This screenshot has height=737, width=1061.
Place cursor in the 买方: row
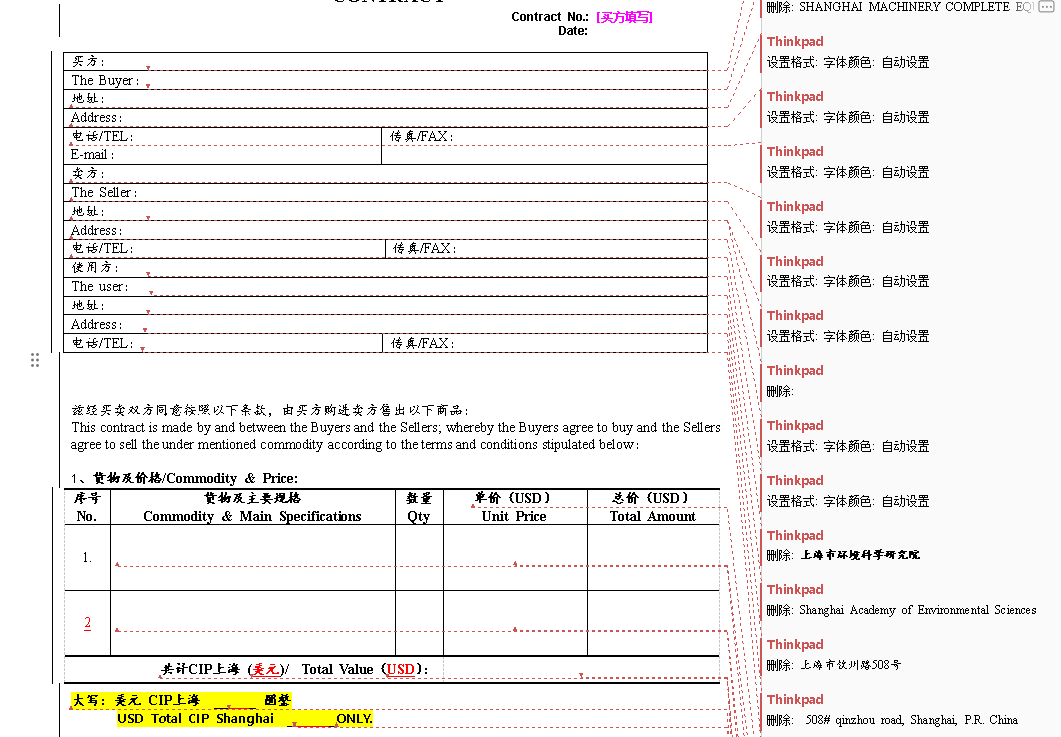pyautogui.click(x=386, y=62)
